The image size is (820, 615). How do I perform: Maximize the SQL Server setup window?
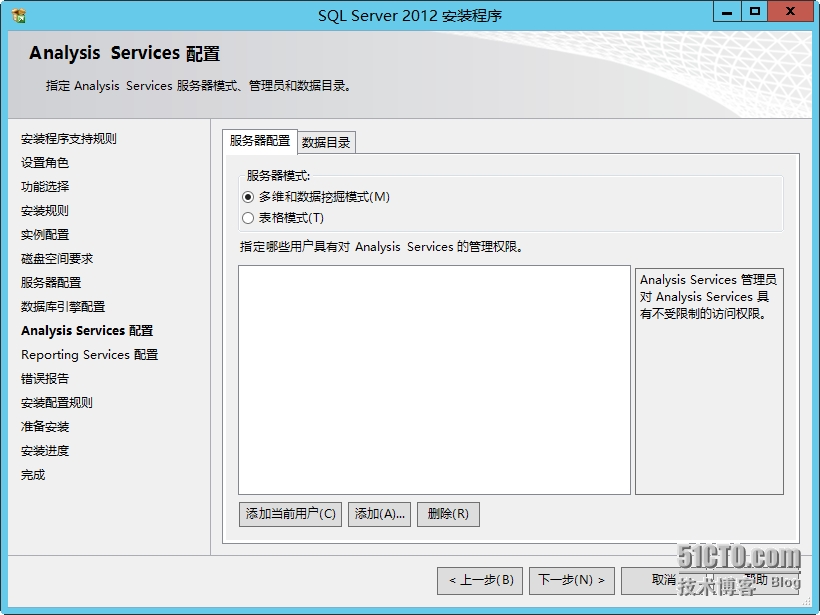click(754, 12)
